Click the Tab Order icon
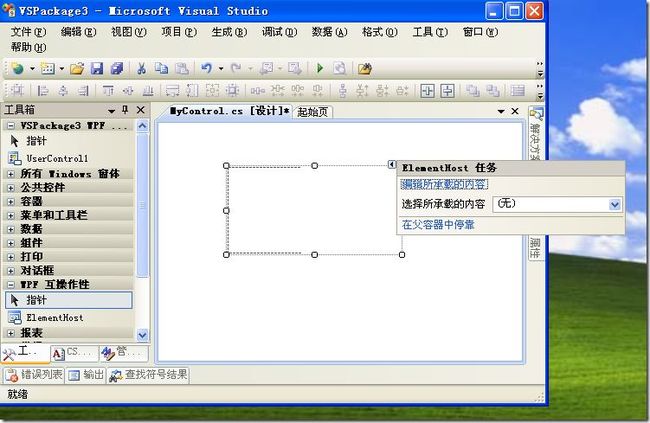The image size is (650, 423). [x=517, y=90]
